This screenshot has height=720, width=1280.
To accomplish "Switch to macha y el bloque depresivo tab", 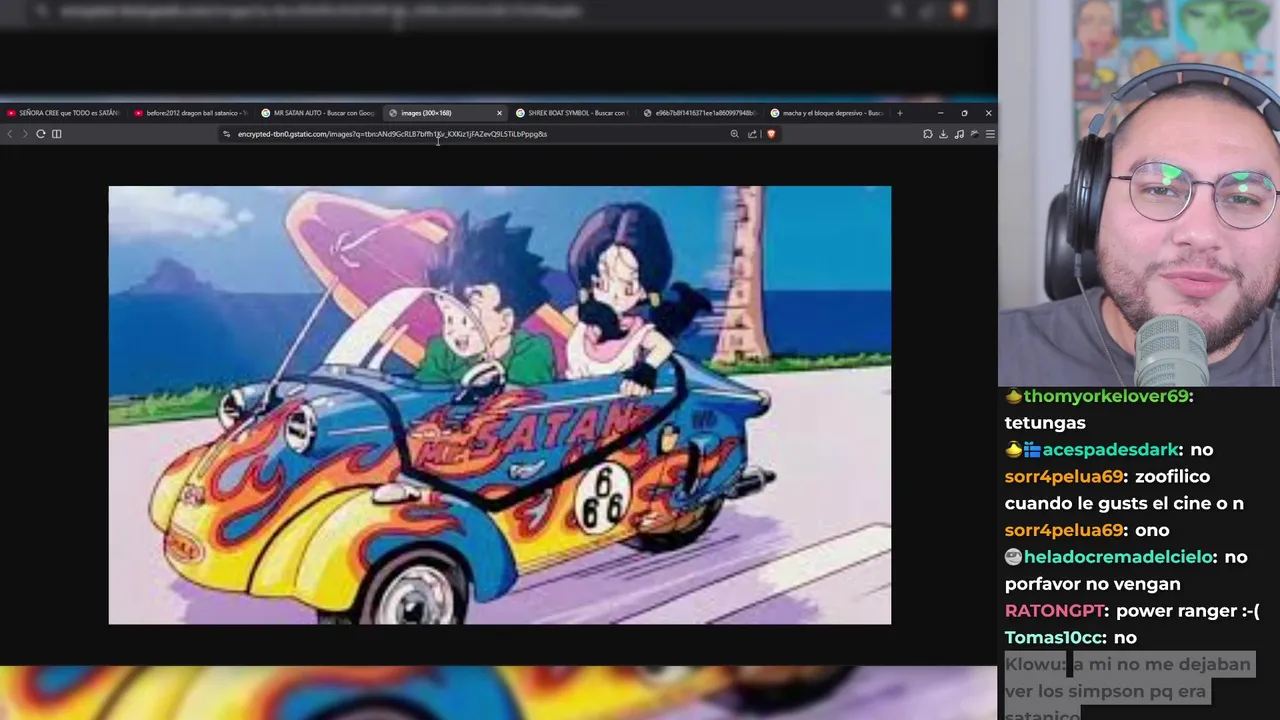I will [x=827, y=113].
